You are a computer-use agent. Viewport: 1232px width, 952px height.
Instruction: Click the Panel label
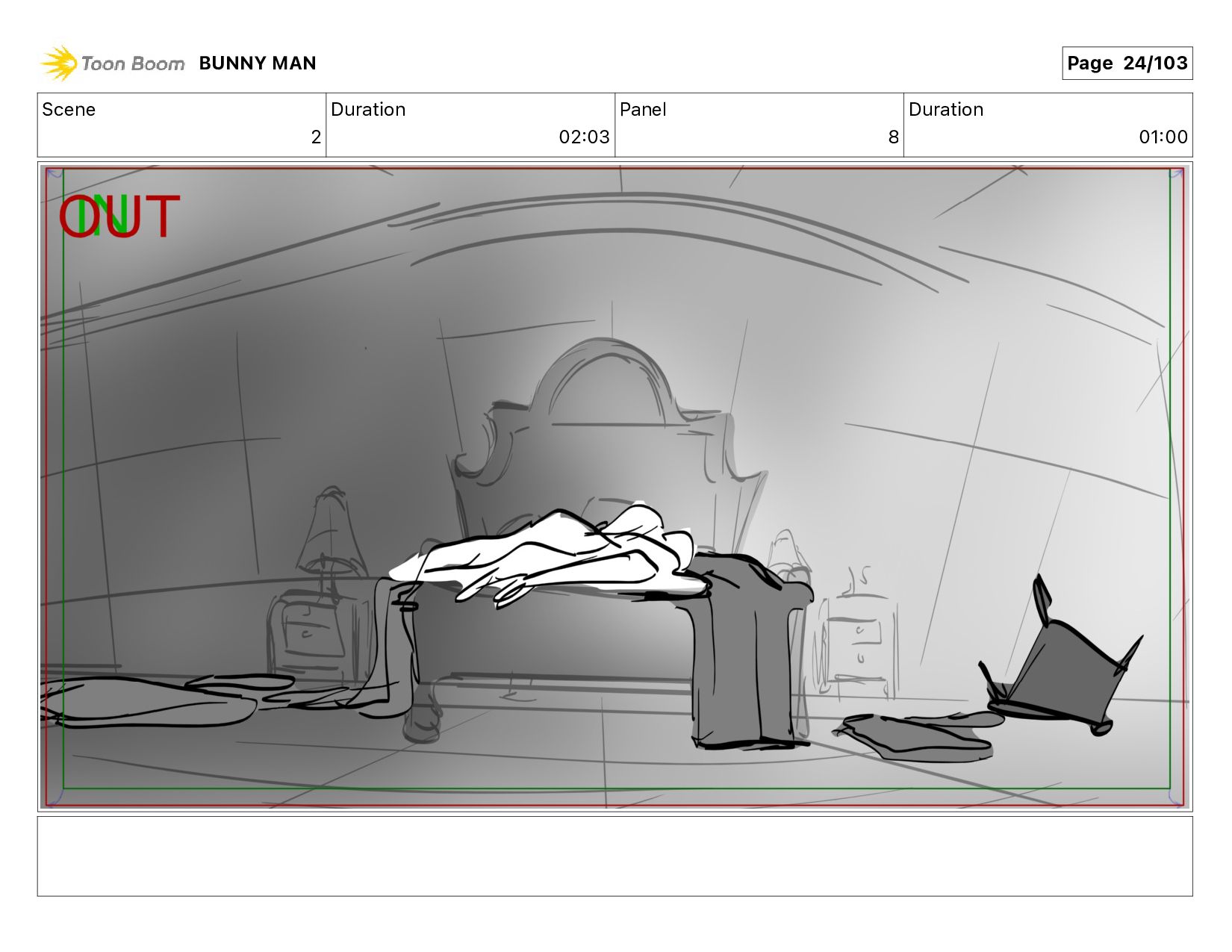tap(643, 110)
